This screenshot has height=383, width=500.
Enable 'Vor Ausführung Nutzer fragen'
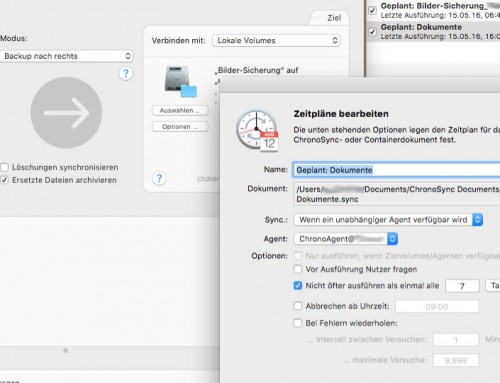(298, 269)
